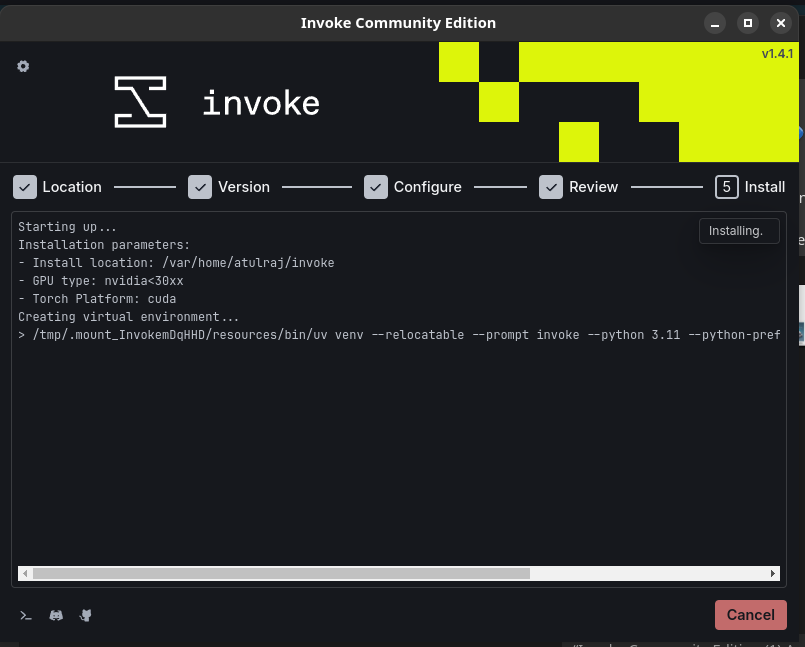Go to the Version step
The height and width of the screenshot is (647, 805).
click(x=229, y=187)
